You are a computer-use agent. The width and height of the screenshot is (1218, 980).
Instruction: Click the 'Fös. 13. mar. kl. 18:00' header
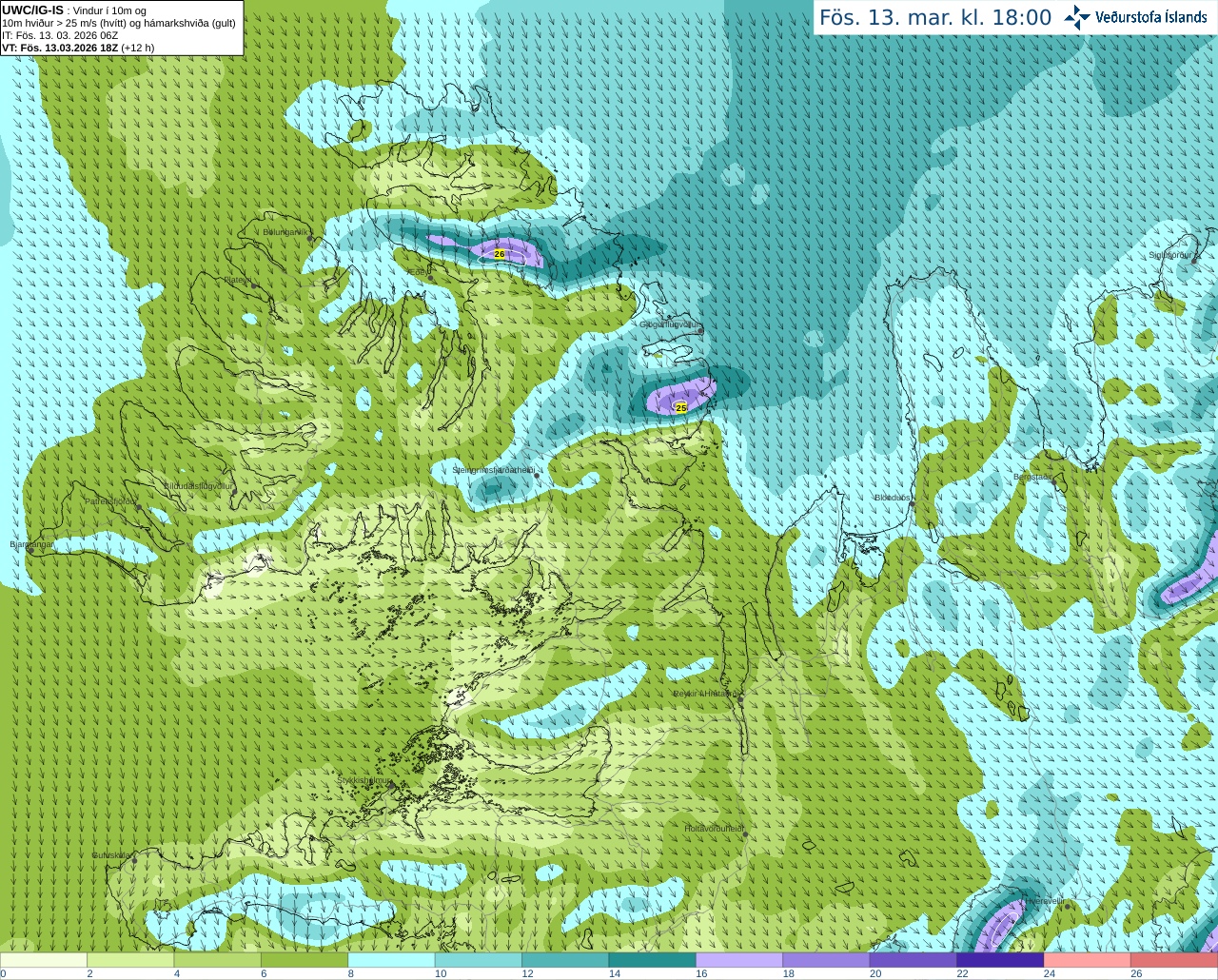[935, 17]
